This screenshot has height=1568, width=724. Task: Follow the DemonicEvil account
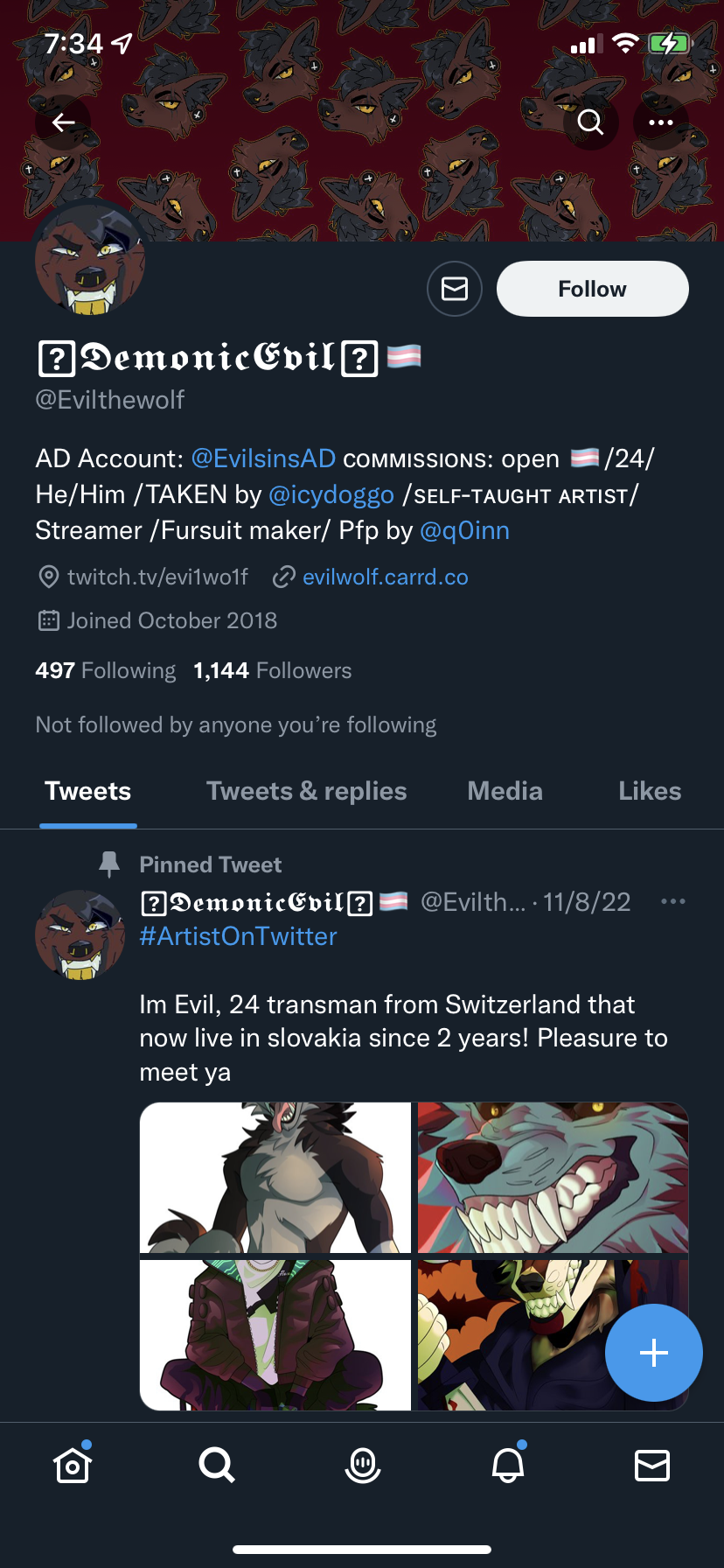click(x=593, y=289)
